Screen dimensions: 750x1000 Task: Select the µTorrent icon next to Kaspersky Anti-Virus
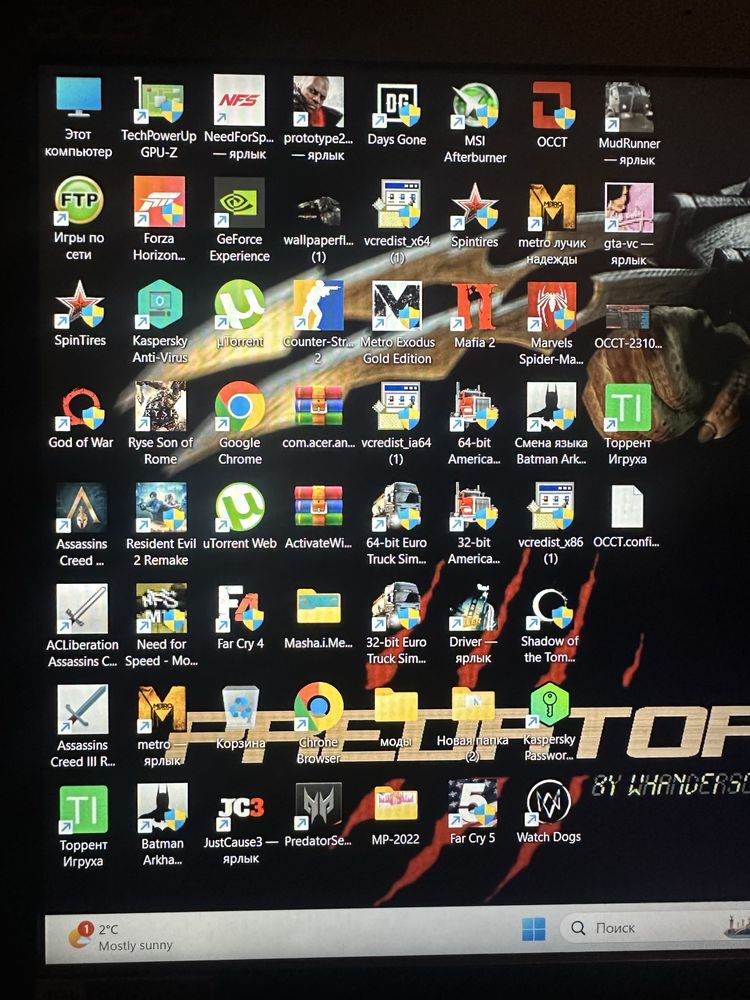point(240,305)
